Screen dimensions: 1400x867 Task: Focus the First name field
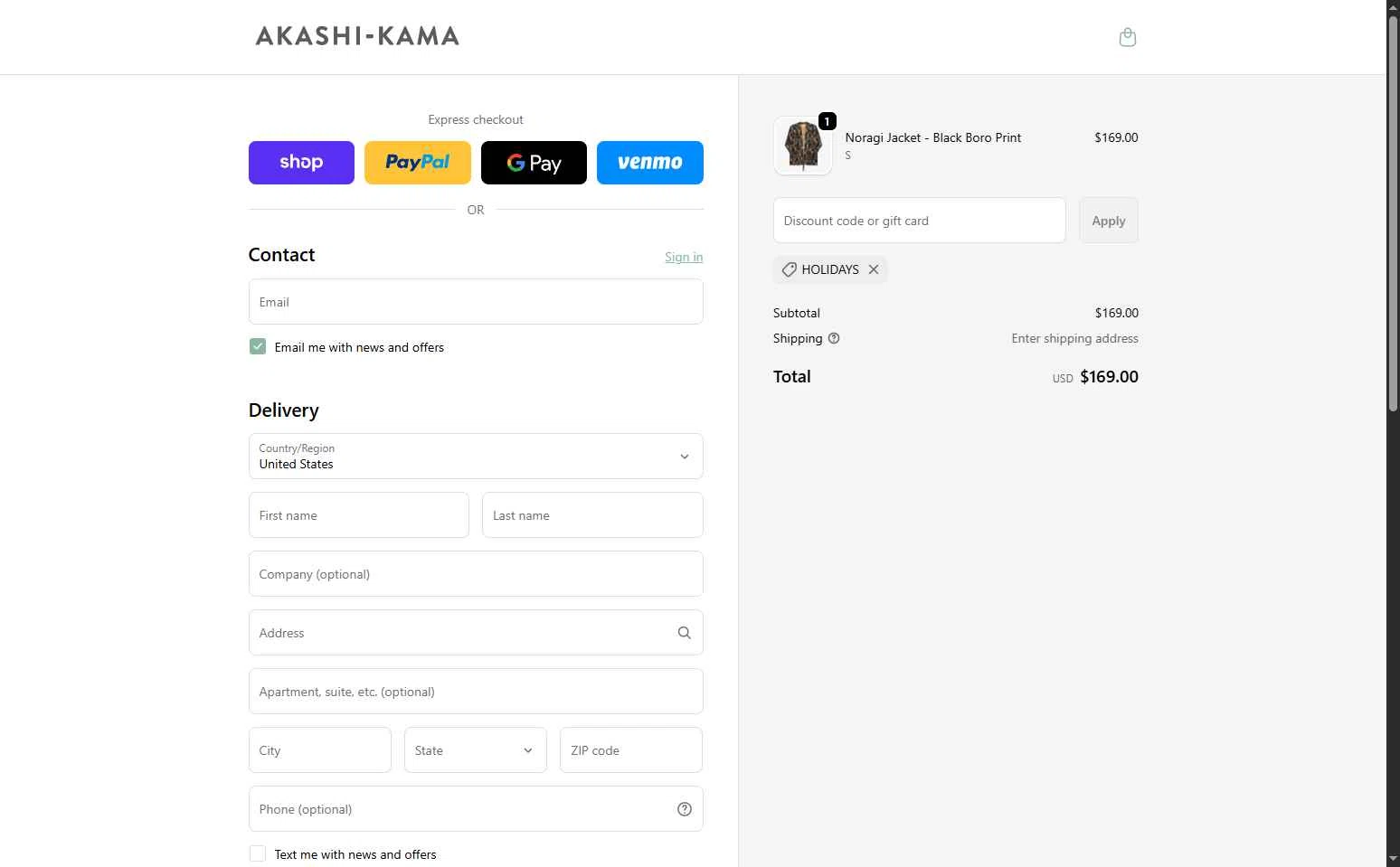coord(358,515)
